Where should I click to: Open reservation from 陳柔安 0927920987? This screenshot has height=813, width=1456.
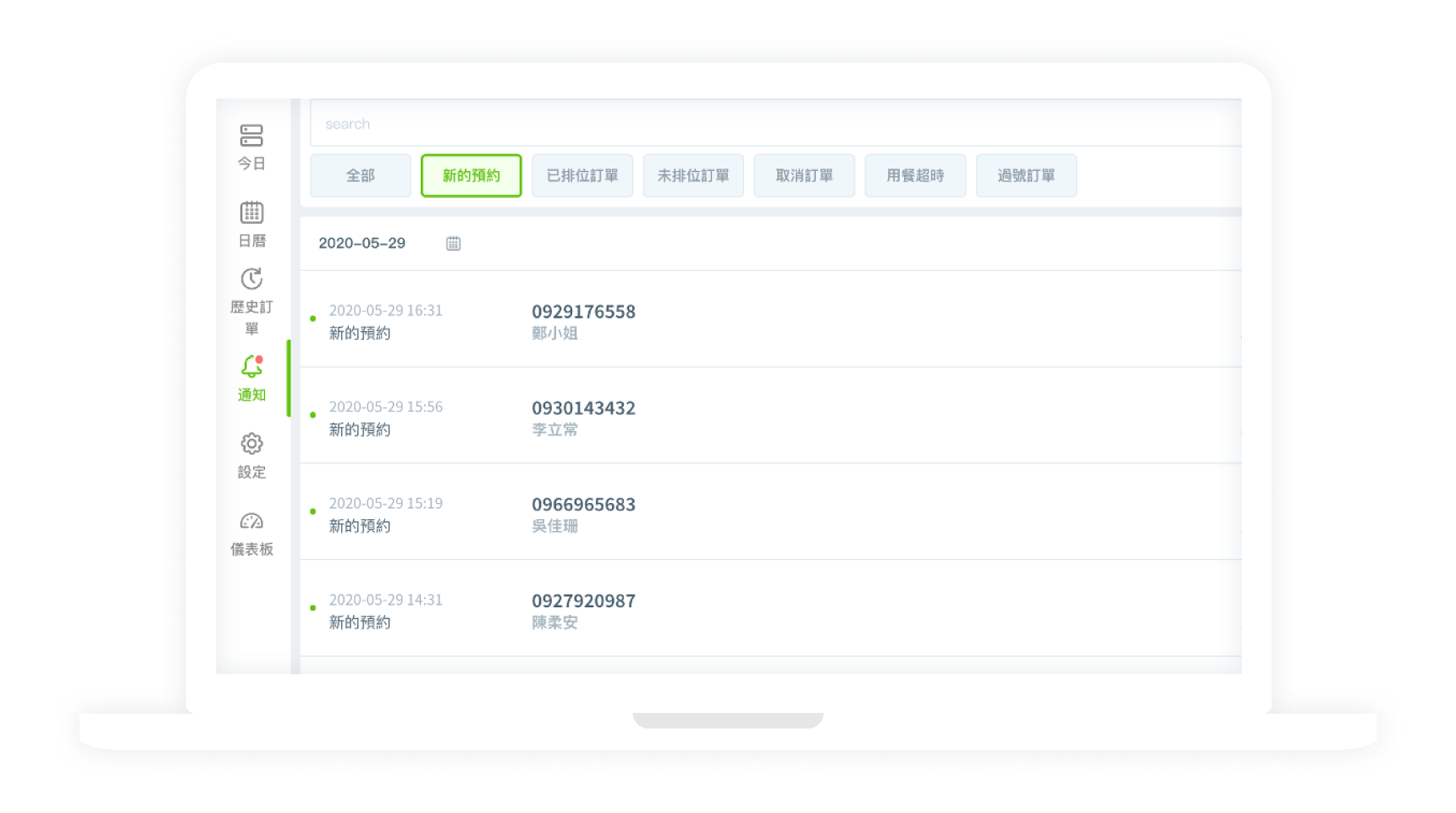583,610
